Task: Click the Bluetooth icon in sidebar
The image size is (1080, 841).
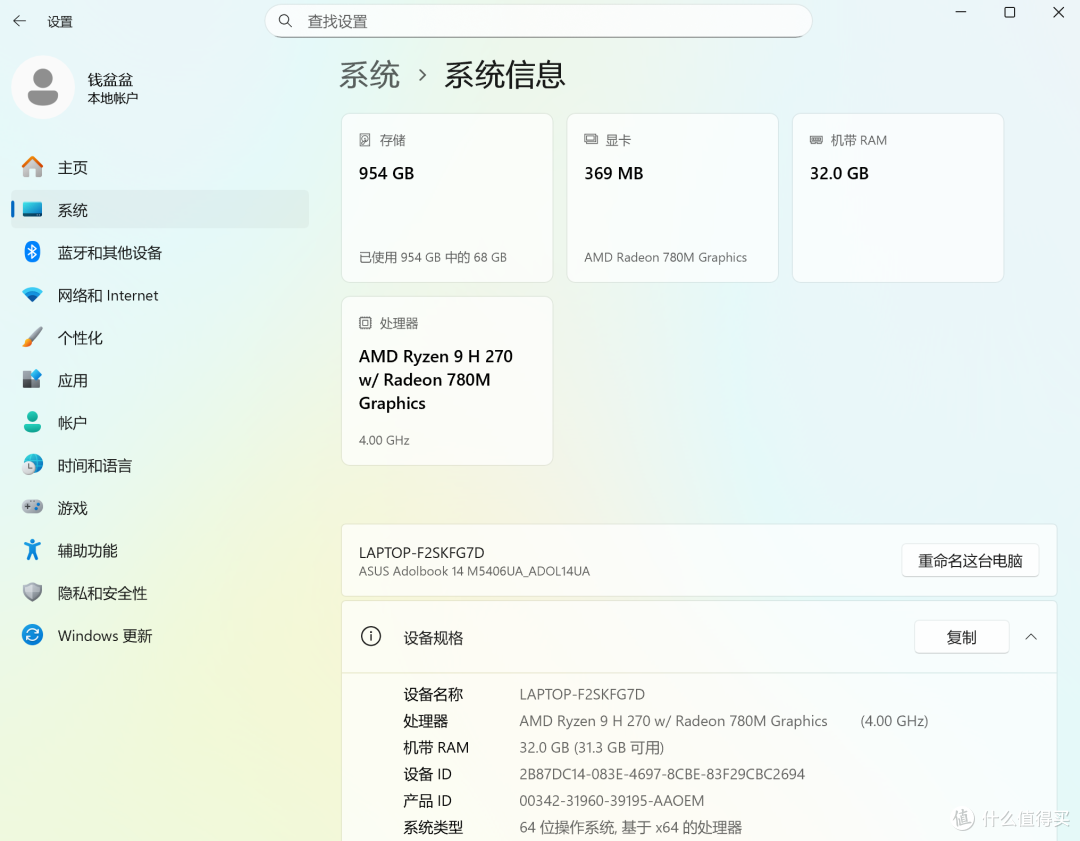Action: [32, 252]
